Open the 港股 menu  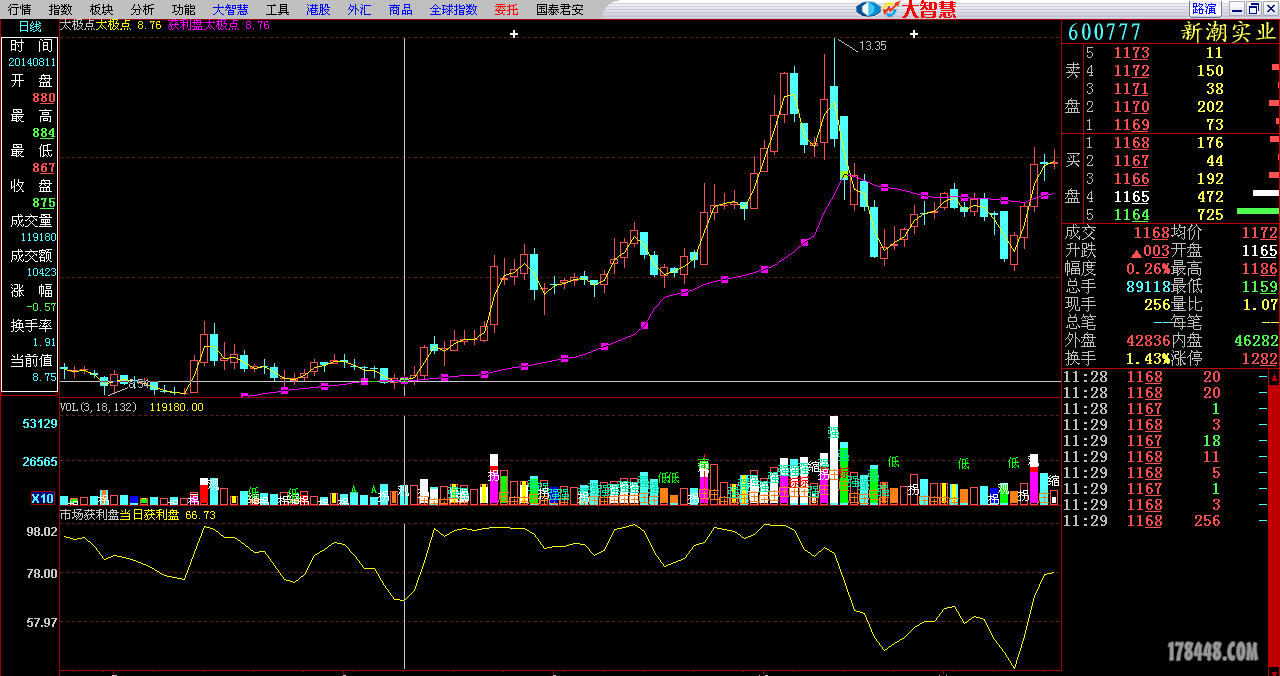point(318,9)
